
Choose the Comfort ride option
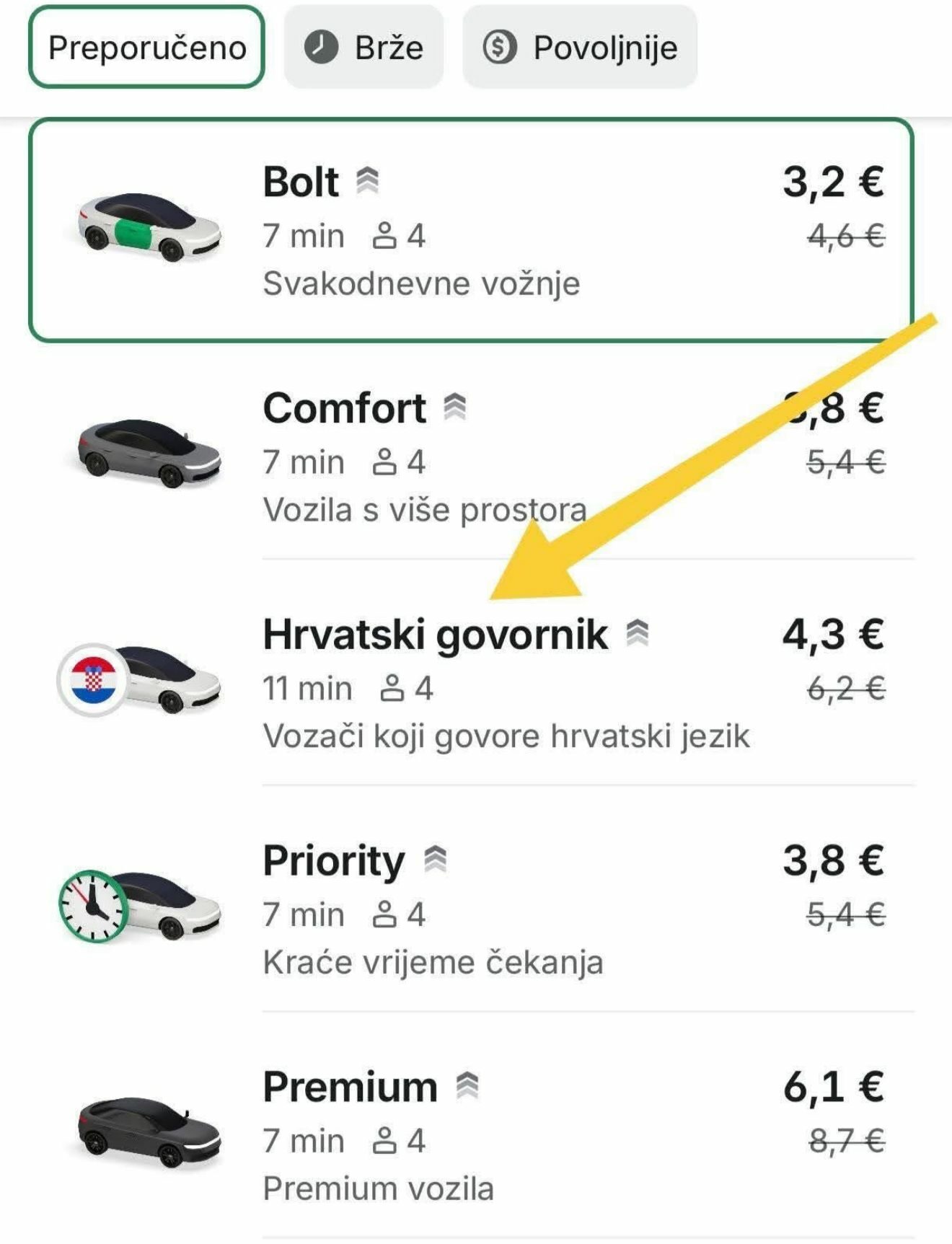pos(345,408)
